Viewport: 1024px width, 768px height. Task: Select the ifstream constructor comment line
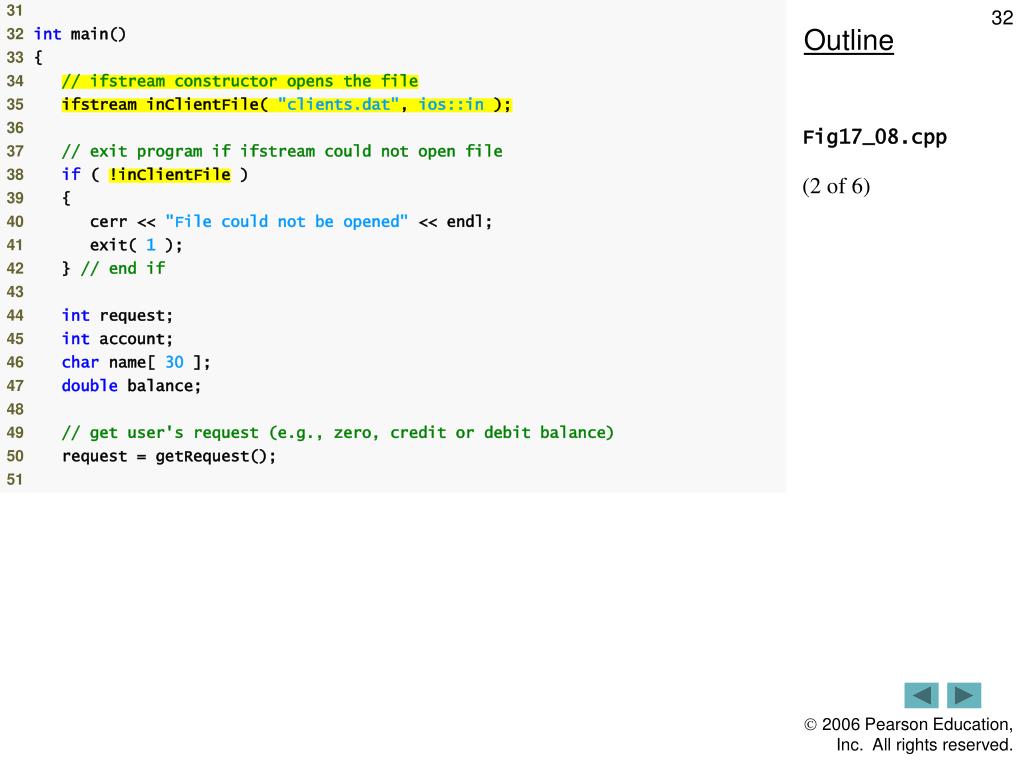240,81
